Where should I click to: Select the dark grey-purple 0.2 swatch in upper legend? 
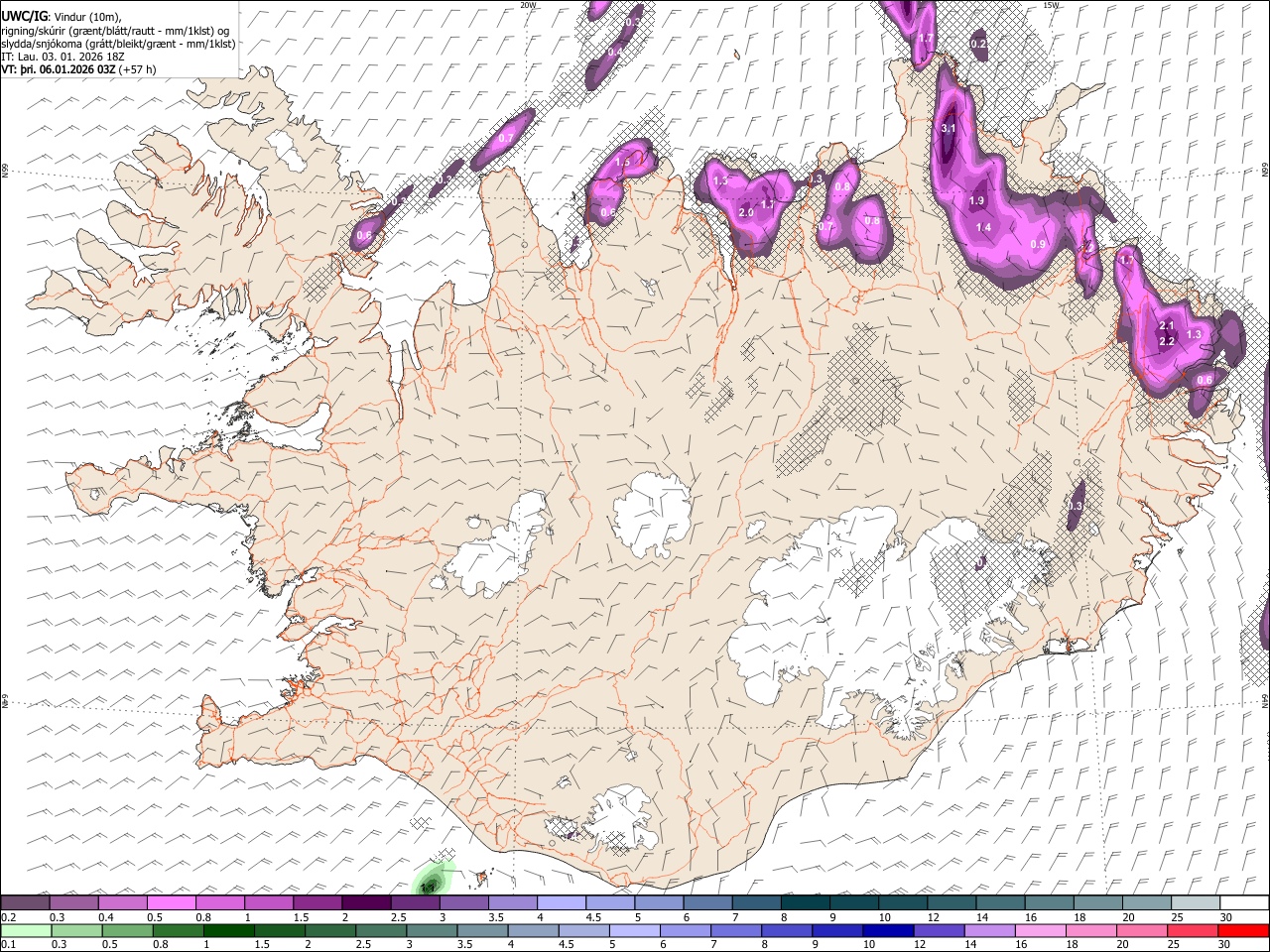pos(25,903)
